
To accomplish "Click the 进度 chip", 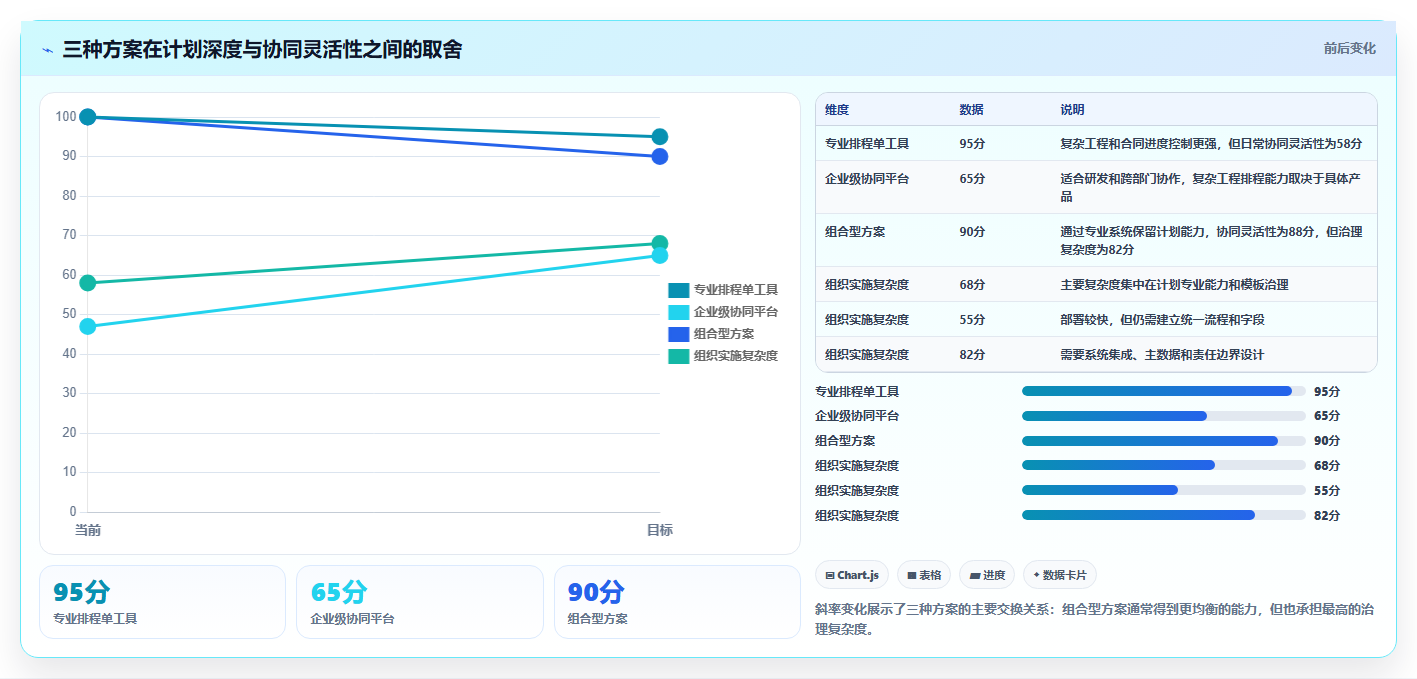I will 986,575.
